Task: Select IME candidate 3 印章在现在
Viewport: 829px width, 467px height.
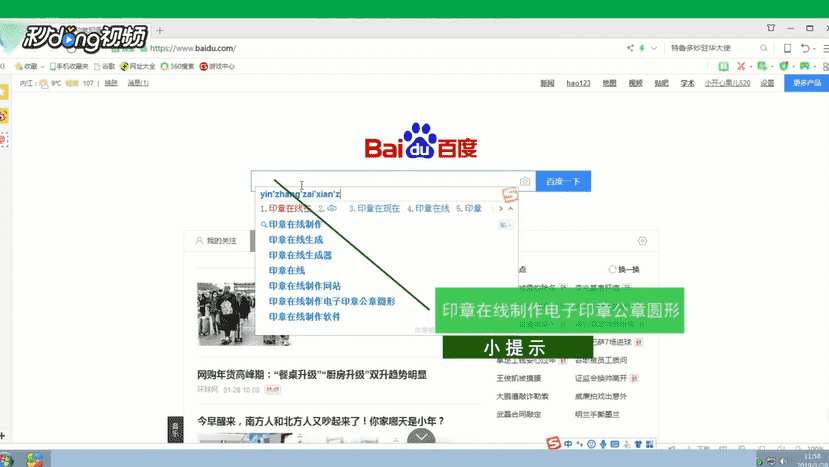Action: [374, 208]
